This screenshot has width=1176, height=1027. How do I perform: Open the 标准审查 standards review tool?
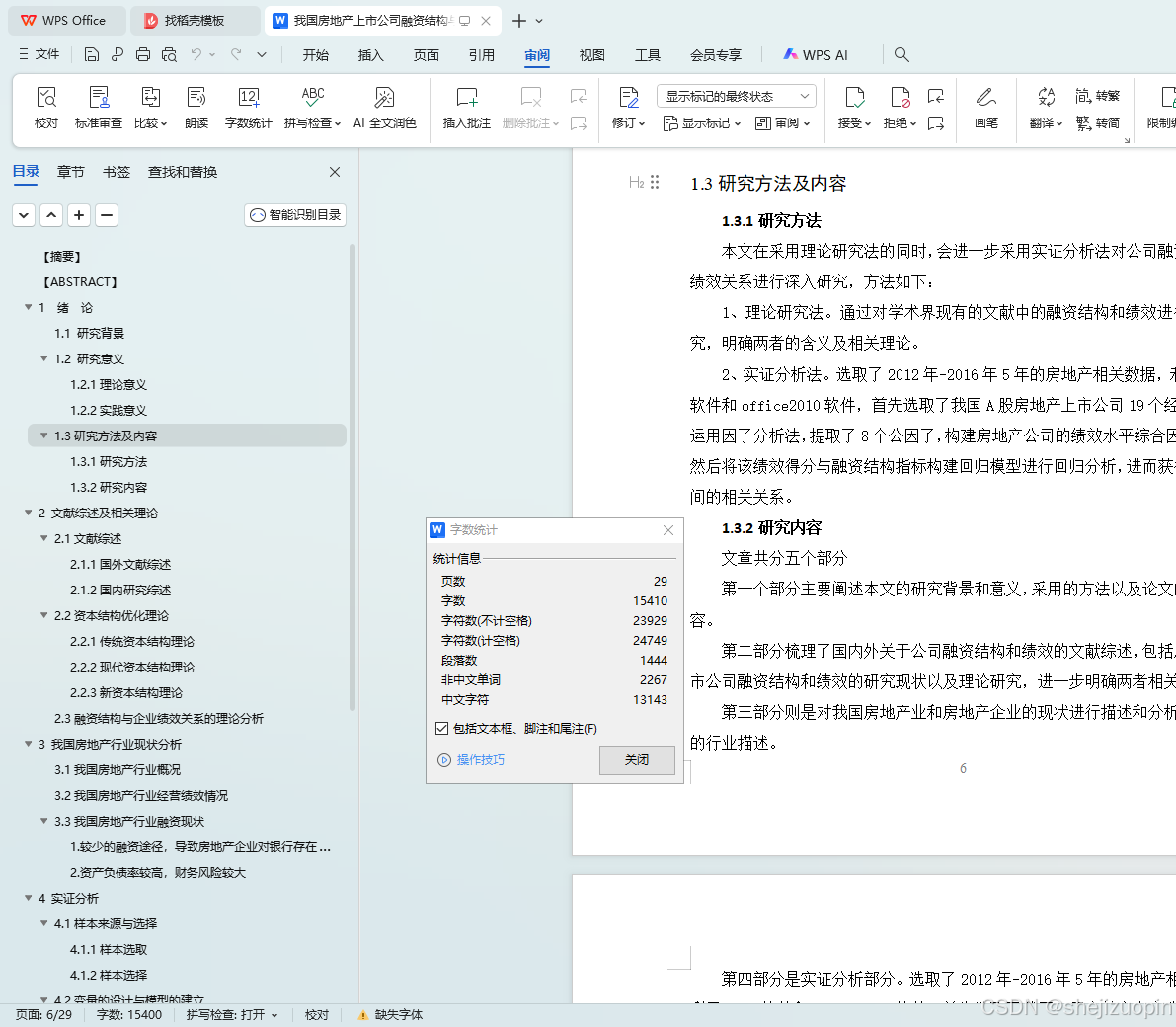click(99, 108)
